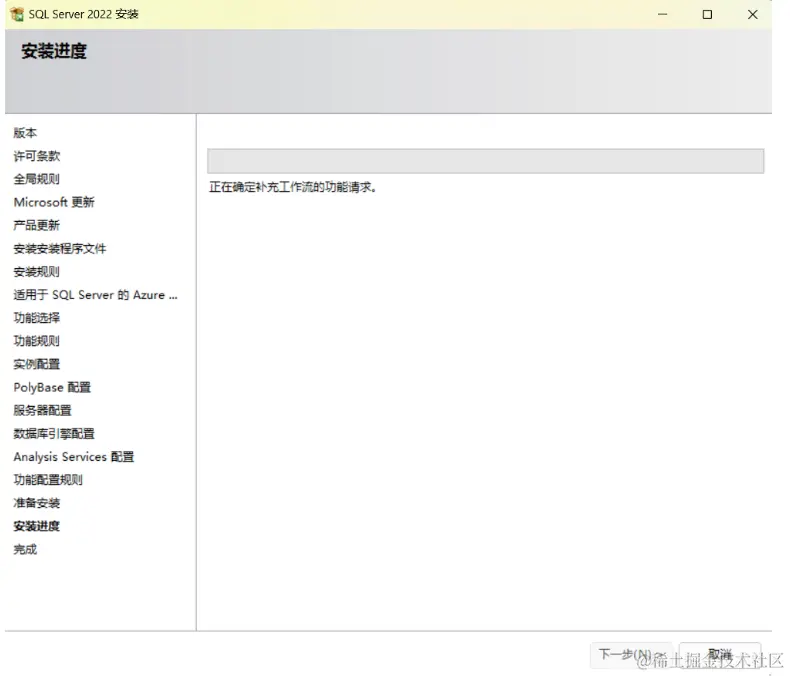Select the 服务器配置 step
Viewport: 790px width, 676px height.
click(42, 411)
